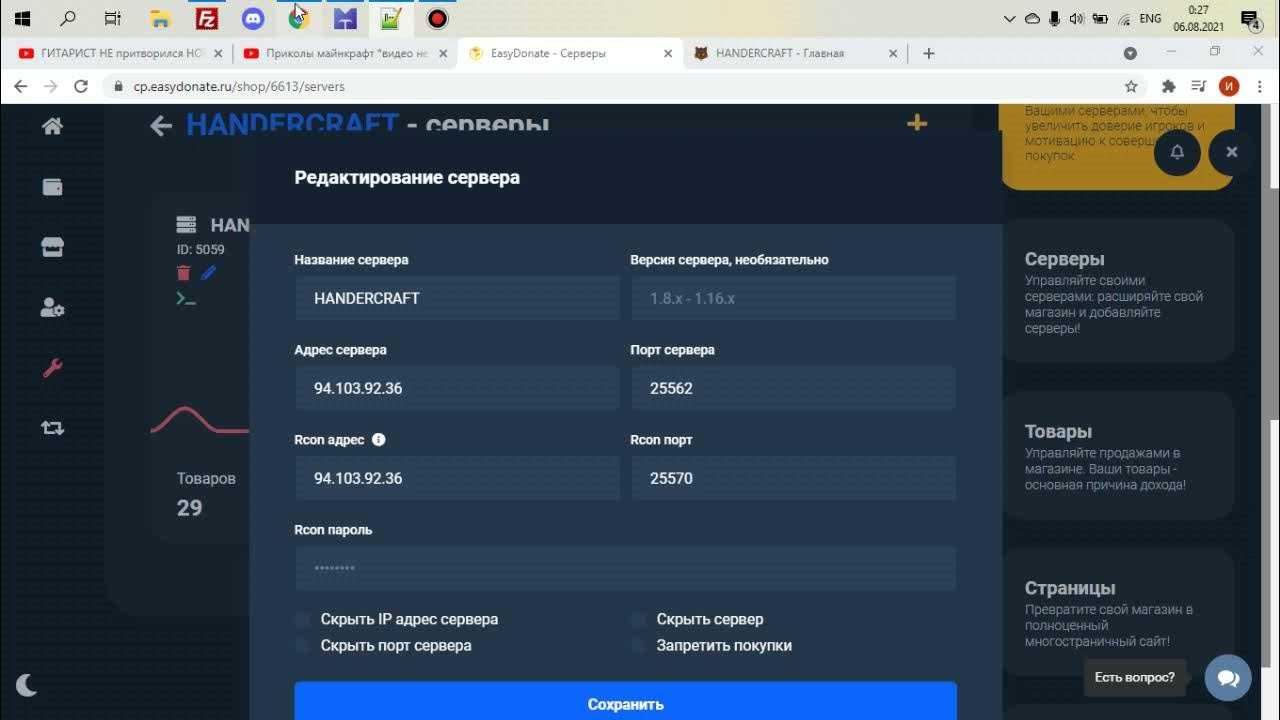Expand hidden system tray icons chevron
This screenshot has width=1280, height=720.
point(1012,18)
